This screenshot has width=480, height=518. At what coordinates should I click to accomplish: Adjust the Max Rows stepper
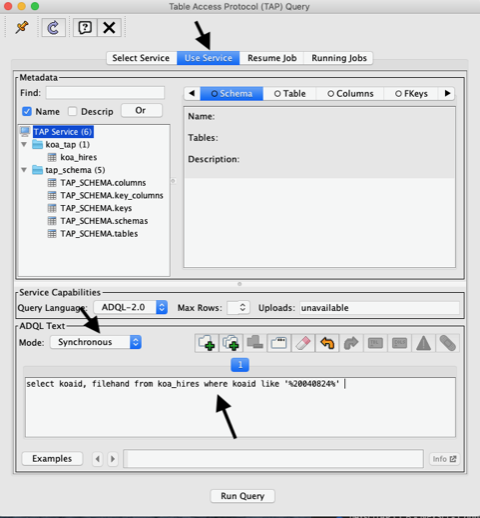point(243,307)
